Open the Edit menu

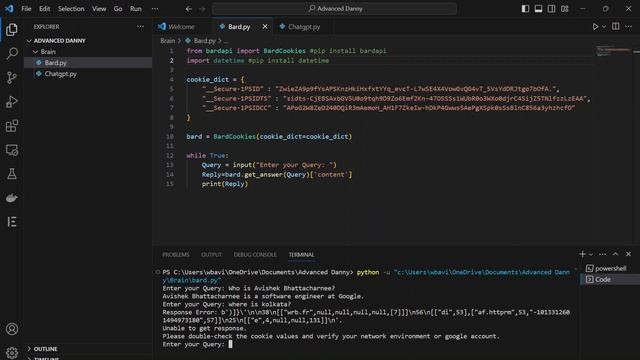click(44, 9)
